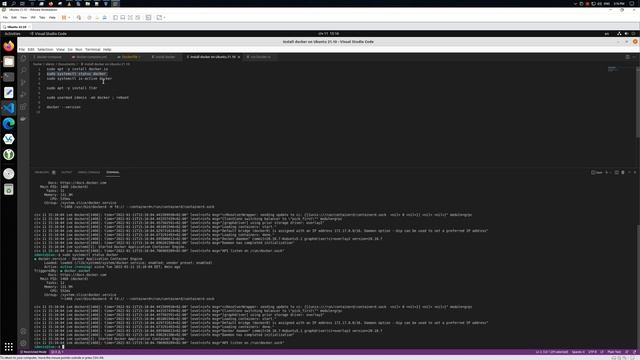640x360 pixels.
Task: Close the install docker on ubuntu tab
Action: tap(239, 57)
